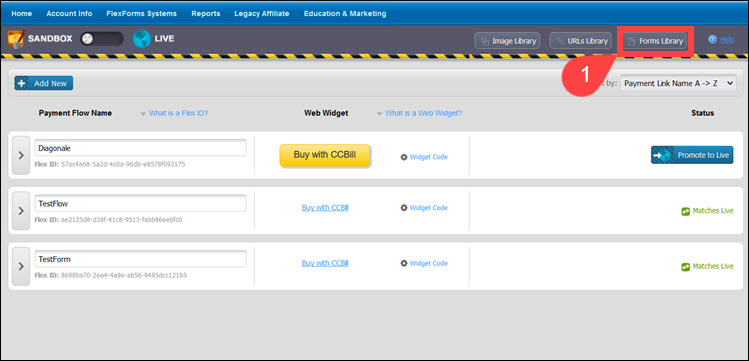Screen dimensions: 749x361
Task: Click the Help link
Action: point(727,40)
